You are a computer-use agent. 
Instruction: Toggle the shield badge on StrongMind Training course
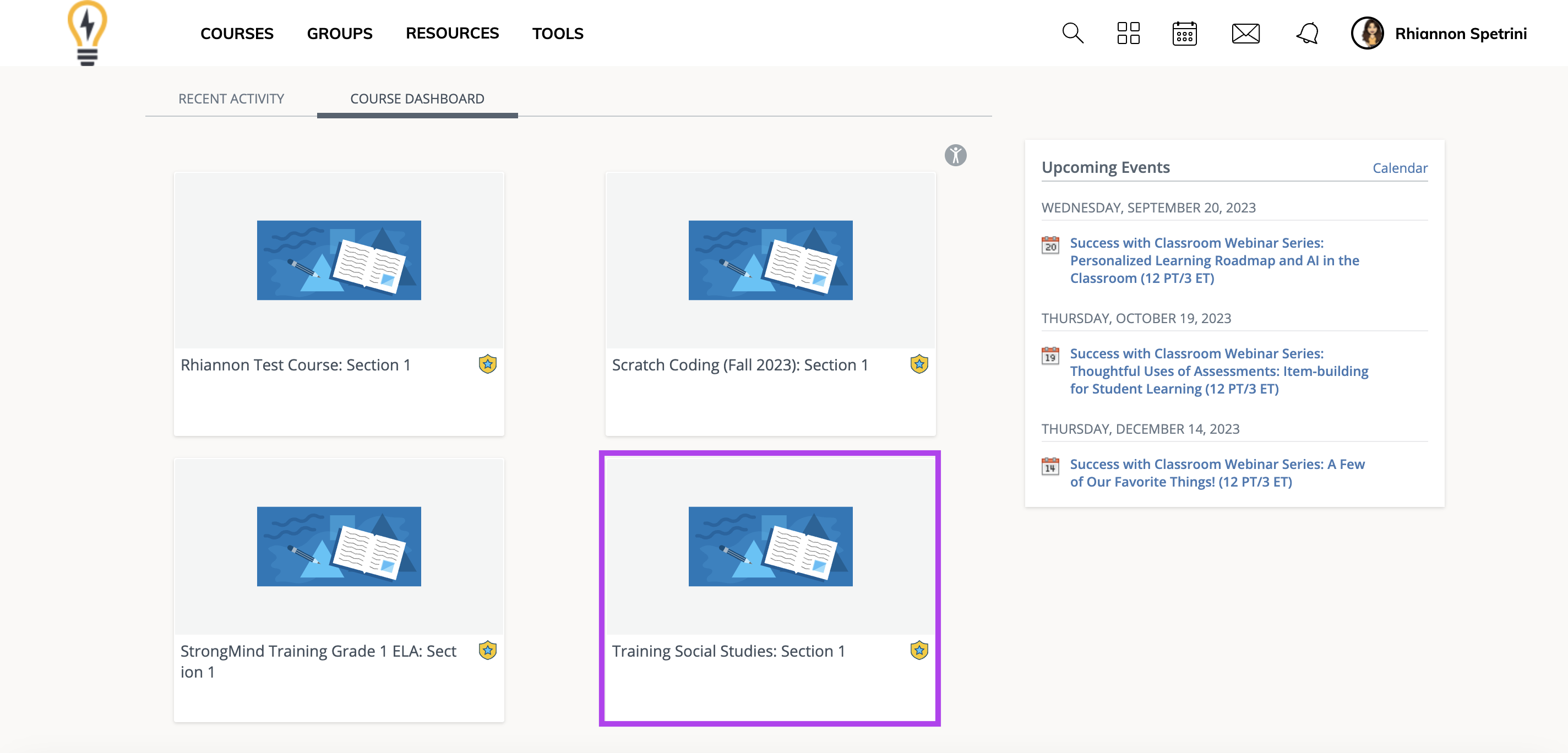point(487,650)
